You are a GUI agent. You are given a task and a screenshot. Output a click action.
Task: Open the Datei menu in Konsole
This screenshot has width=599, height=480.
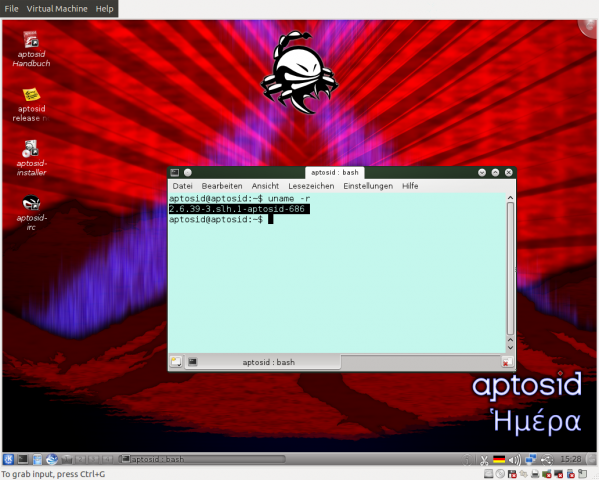coord(182,186)
